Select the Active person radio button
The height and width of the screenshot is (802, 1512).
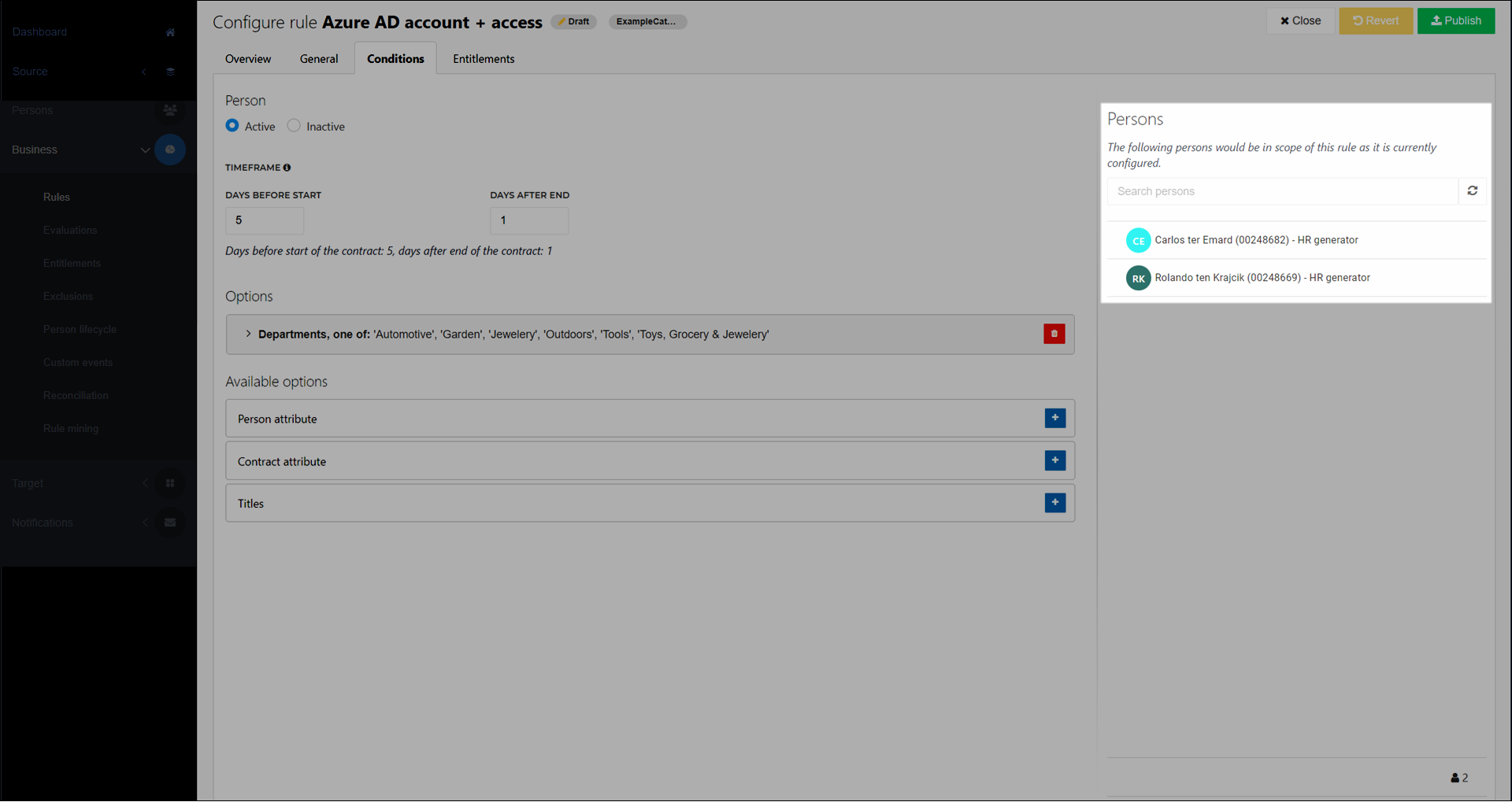[x=232, y=126]
